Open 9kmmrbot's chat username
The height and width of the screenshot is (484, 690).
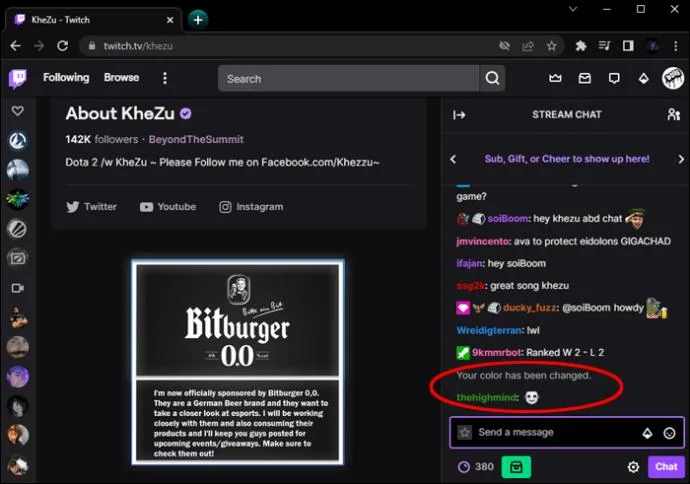pos(497,352)
